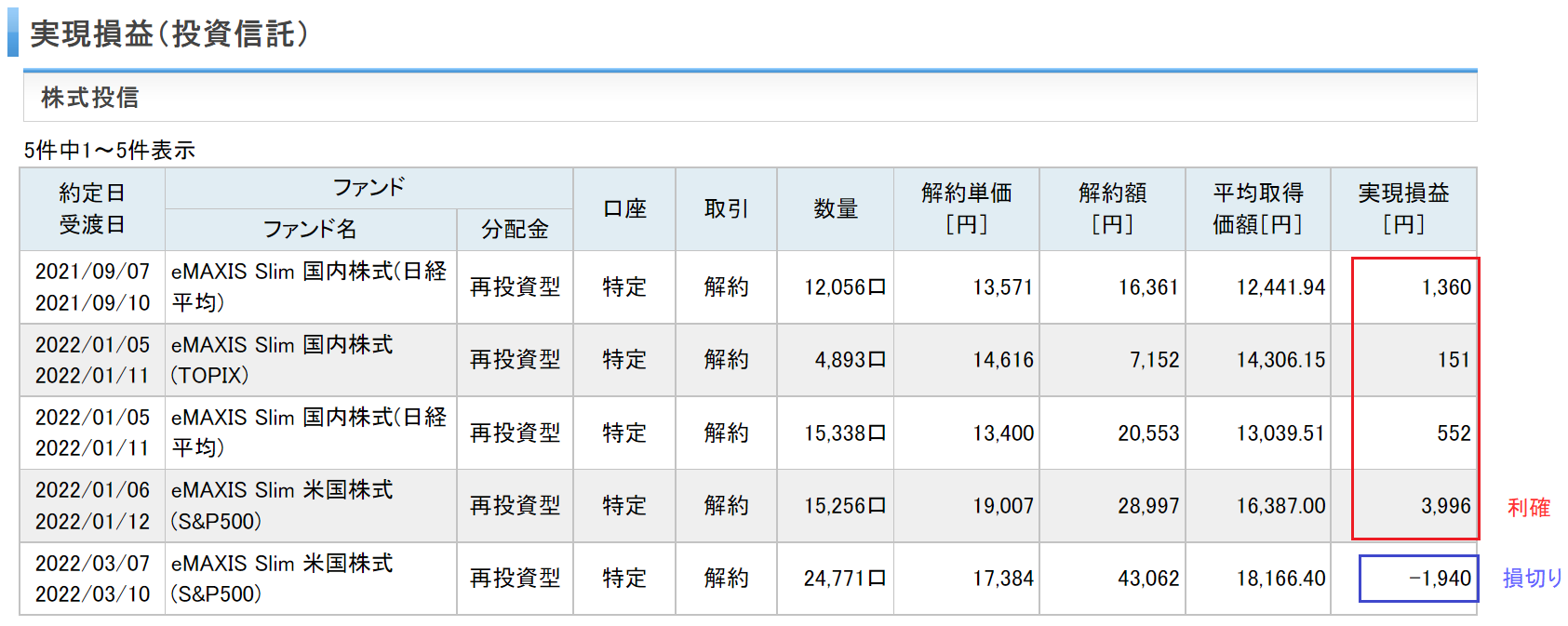Viewport: 1568px width, 626px height.
Task: Click the 解約額 value 16,361
Action: tap(1148, 287)
